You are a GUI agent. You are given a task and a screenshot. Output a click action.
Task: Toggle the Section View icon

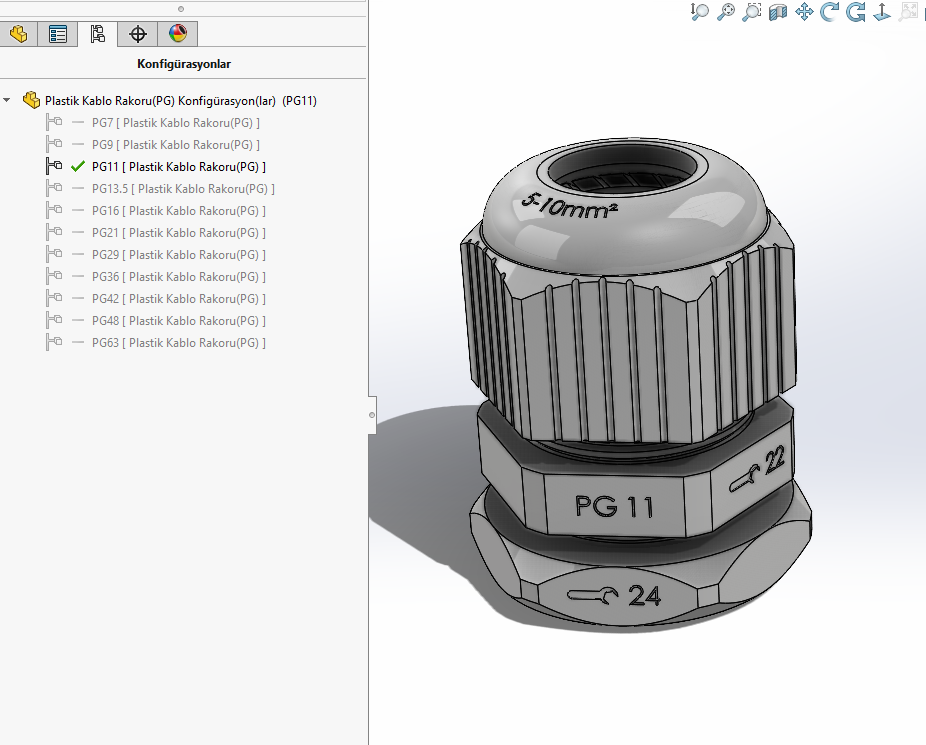[x=778, y=12]
